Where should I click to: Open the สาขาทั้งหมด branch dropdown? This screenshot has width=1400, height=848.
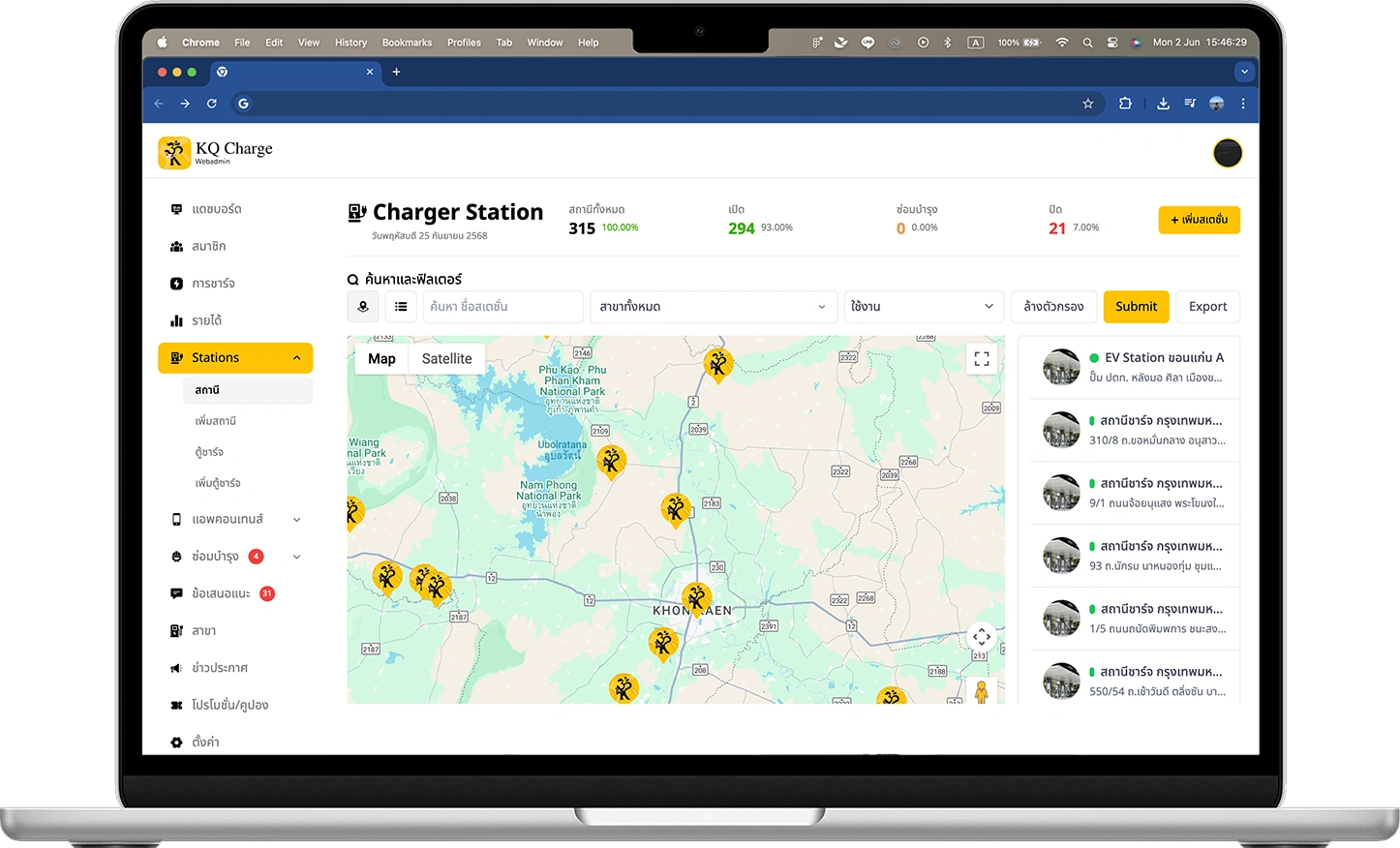click(x=713, y=307)
